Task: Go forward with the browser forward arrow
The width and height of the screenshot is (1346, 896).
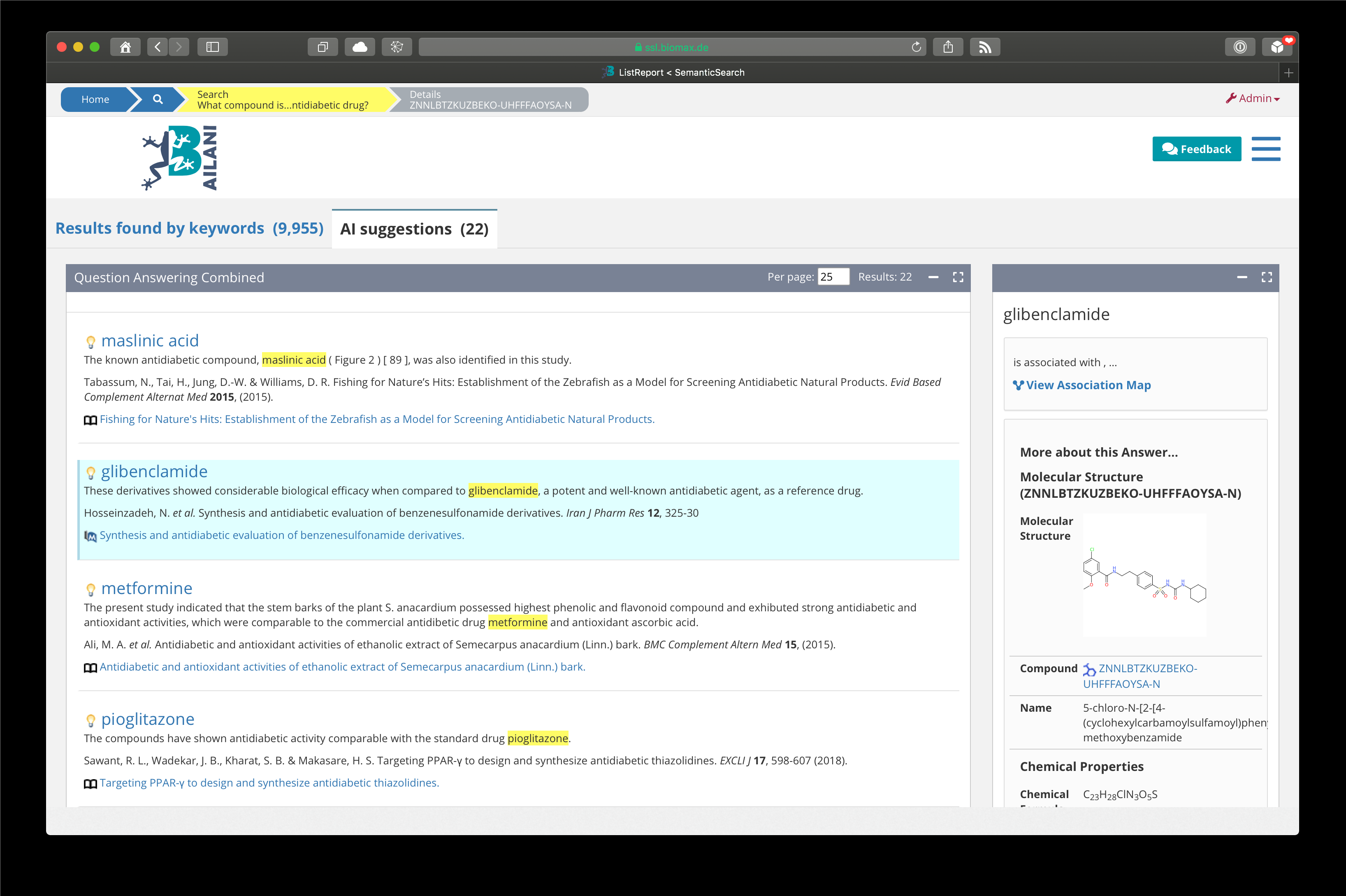Action: [179, 47]
